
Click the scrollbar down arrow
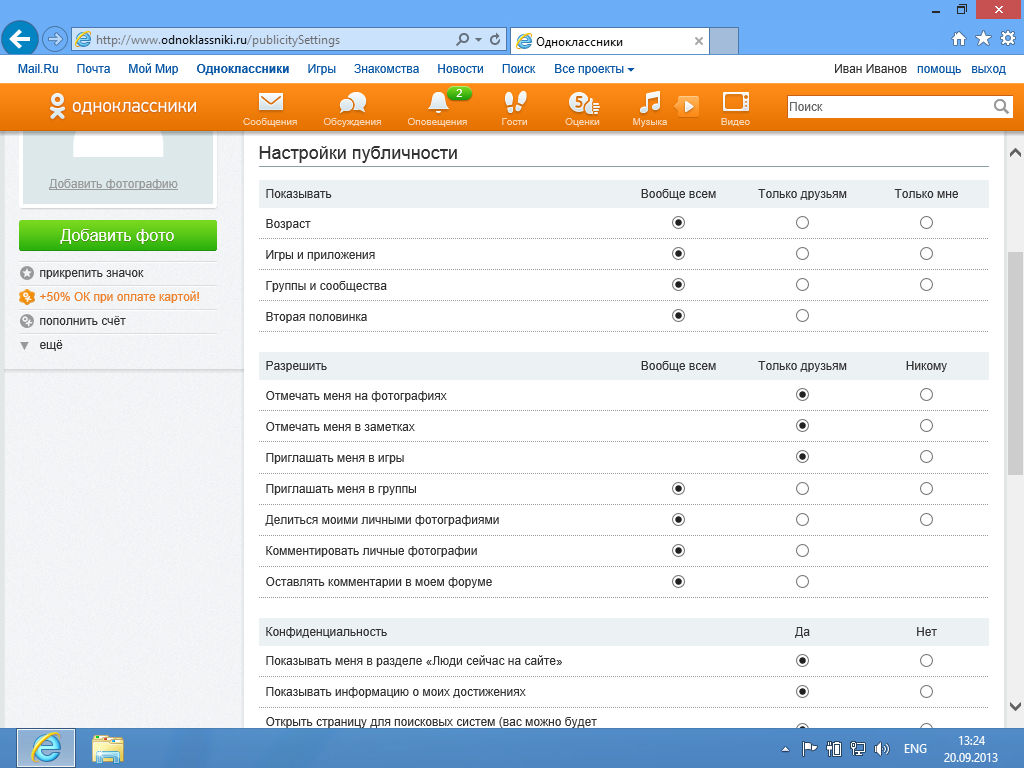click(x=1015, y=706)
